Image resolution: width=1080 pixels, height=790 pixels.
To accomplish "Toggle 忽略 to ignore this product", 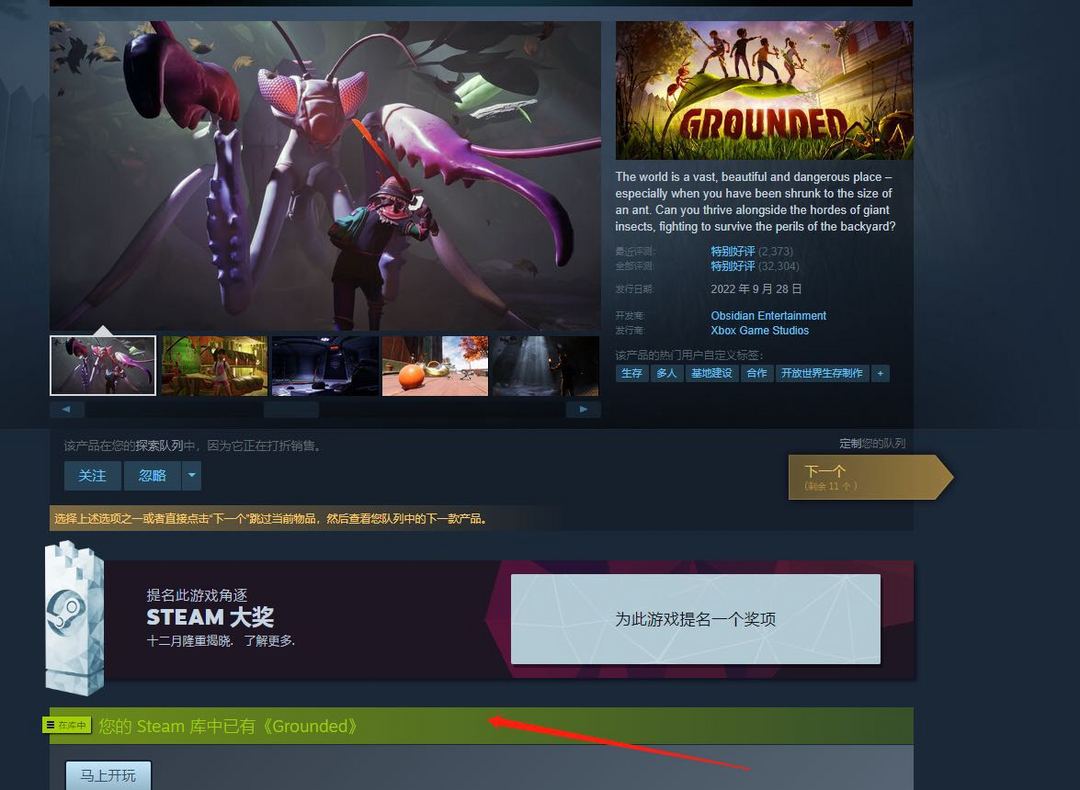I will point(152,475).
